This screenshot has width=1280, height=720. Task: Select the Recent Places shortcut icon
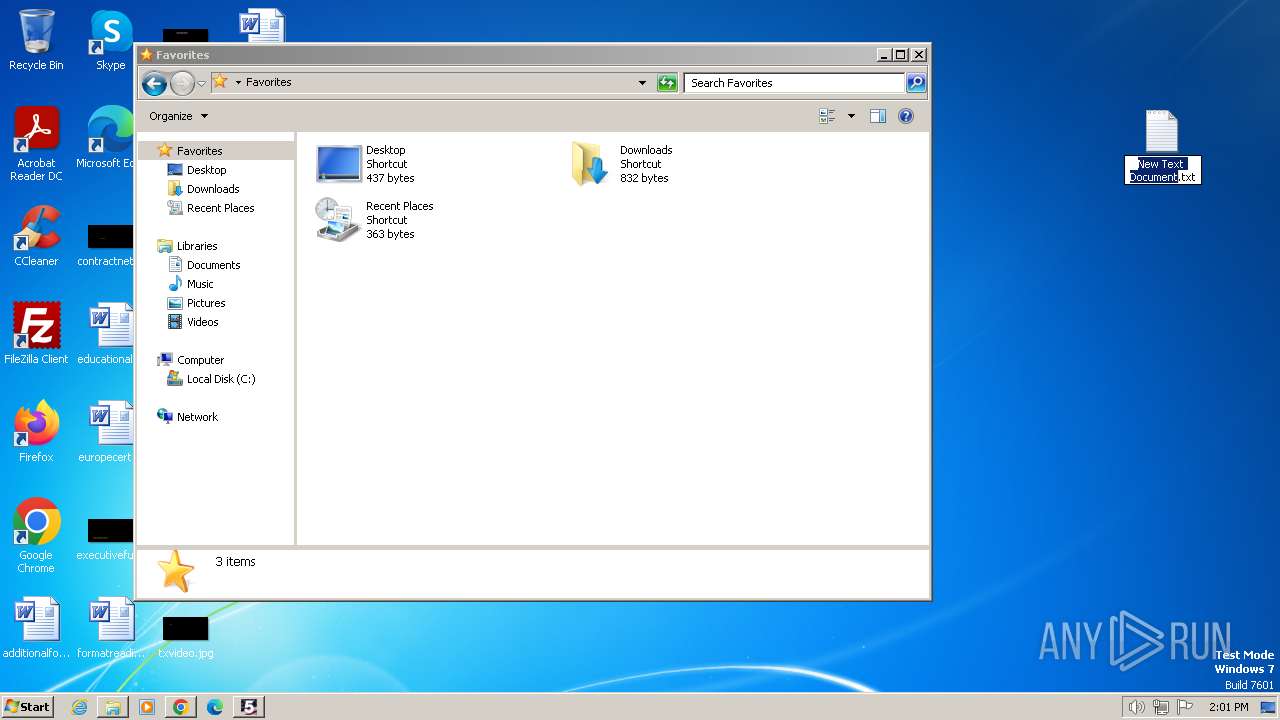(x=337, y=219)
